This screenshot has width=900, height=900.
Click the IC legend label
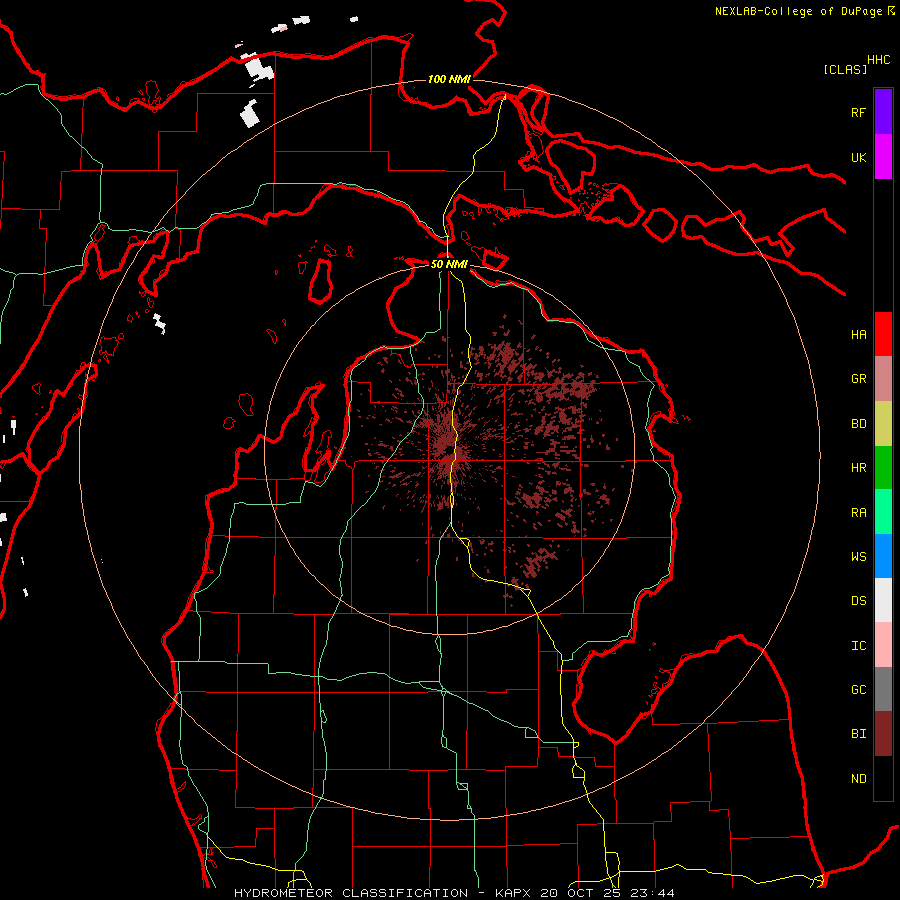click(858, 646)
